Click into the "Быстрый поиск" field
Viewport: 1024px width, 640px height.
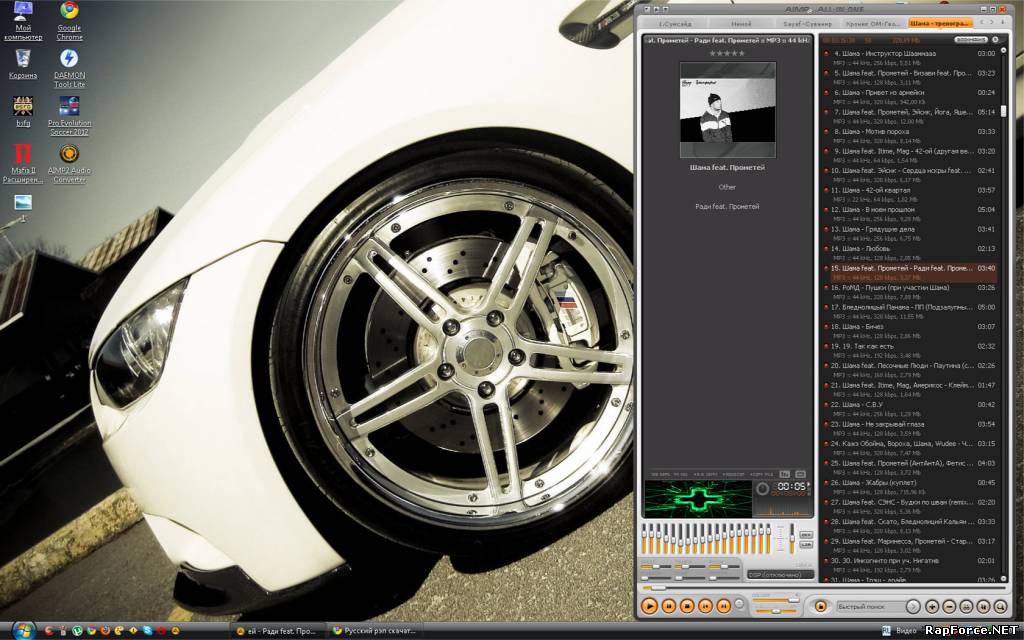pyautogui.click(x=870, y=607)
